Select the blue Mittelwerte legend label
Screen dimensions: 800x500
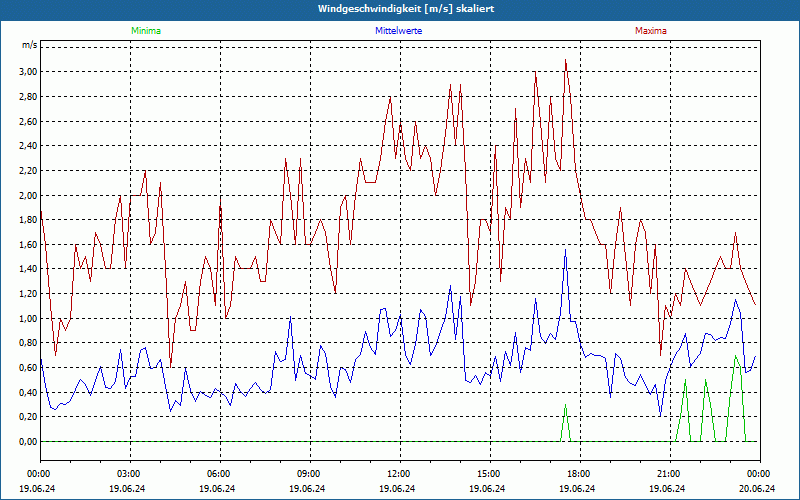pos(398,31)
